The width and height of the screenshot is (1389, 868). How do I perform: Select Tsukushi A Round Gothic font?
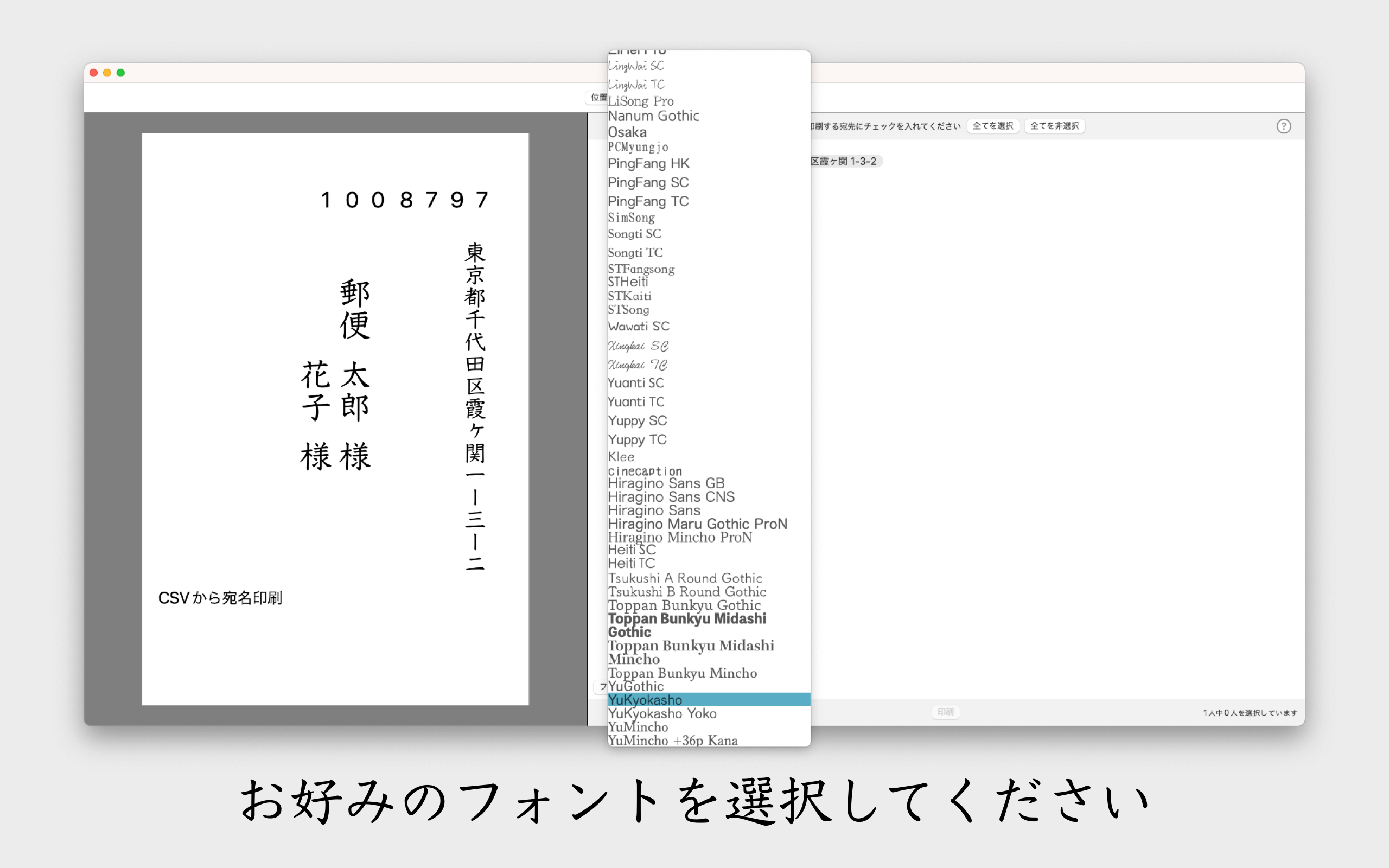[685, 578]
